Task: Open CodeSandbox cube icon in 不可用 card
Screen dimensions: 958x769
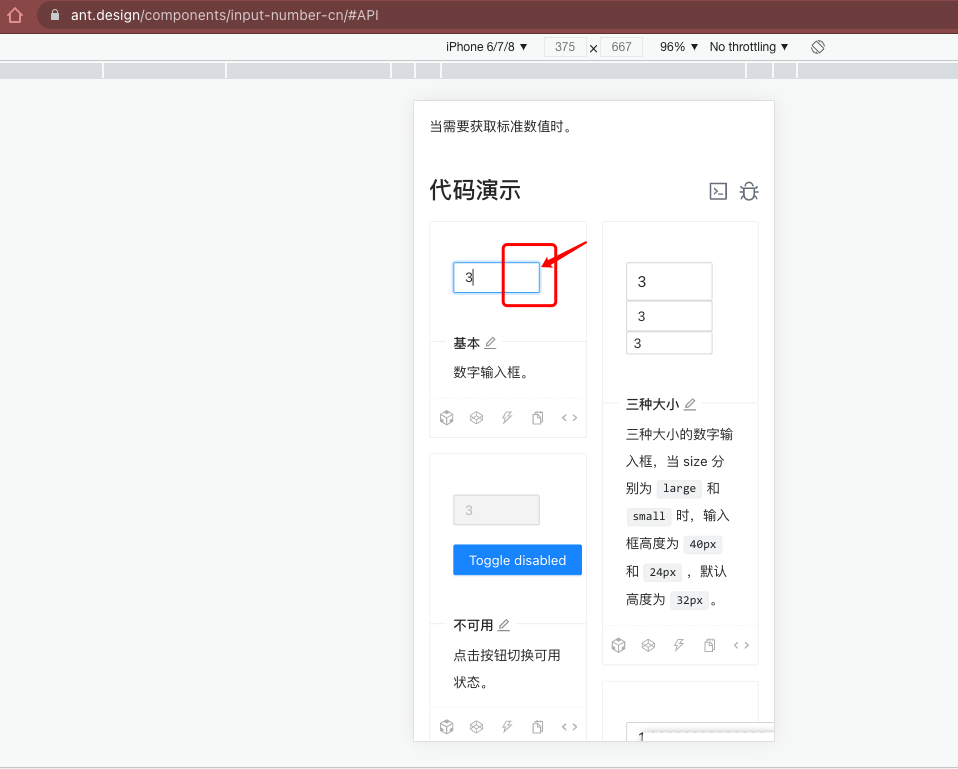Action: pyautogui.click(x=447, y=727)
